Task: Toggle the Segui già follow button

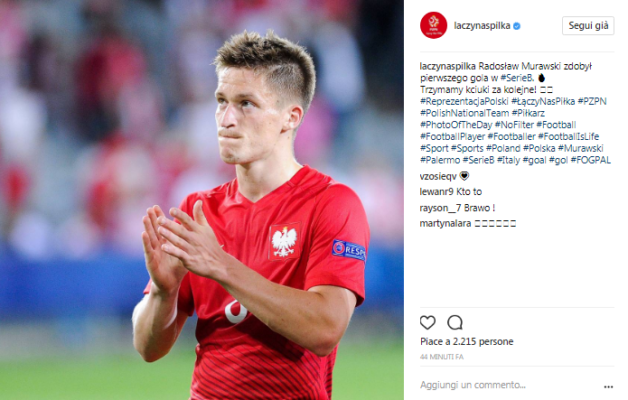Action: coord(588,26)
